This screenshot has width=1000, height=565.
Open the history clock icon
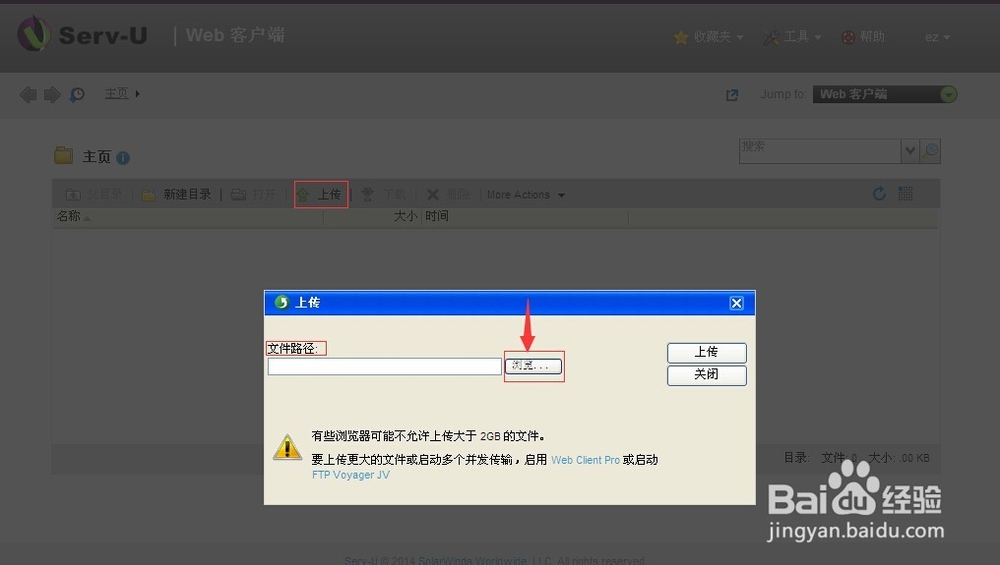[x=77, y=94]
